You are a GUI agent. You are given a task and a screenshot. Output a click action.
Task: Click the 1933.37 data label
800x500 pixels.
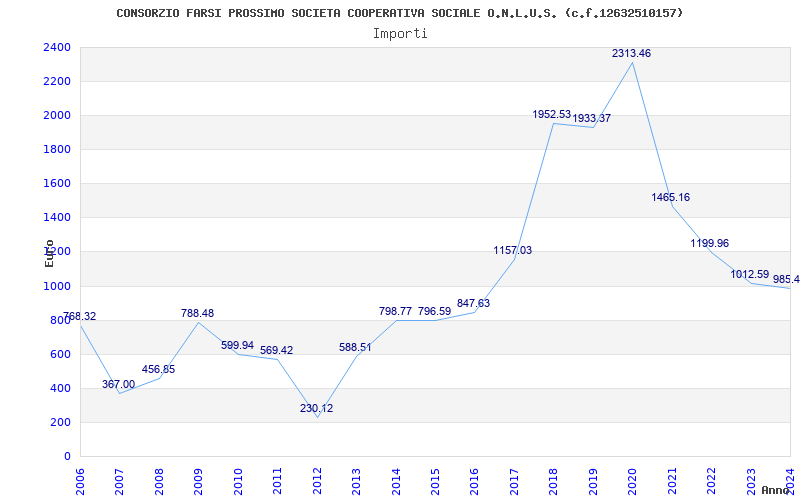(x=592, y=118)
